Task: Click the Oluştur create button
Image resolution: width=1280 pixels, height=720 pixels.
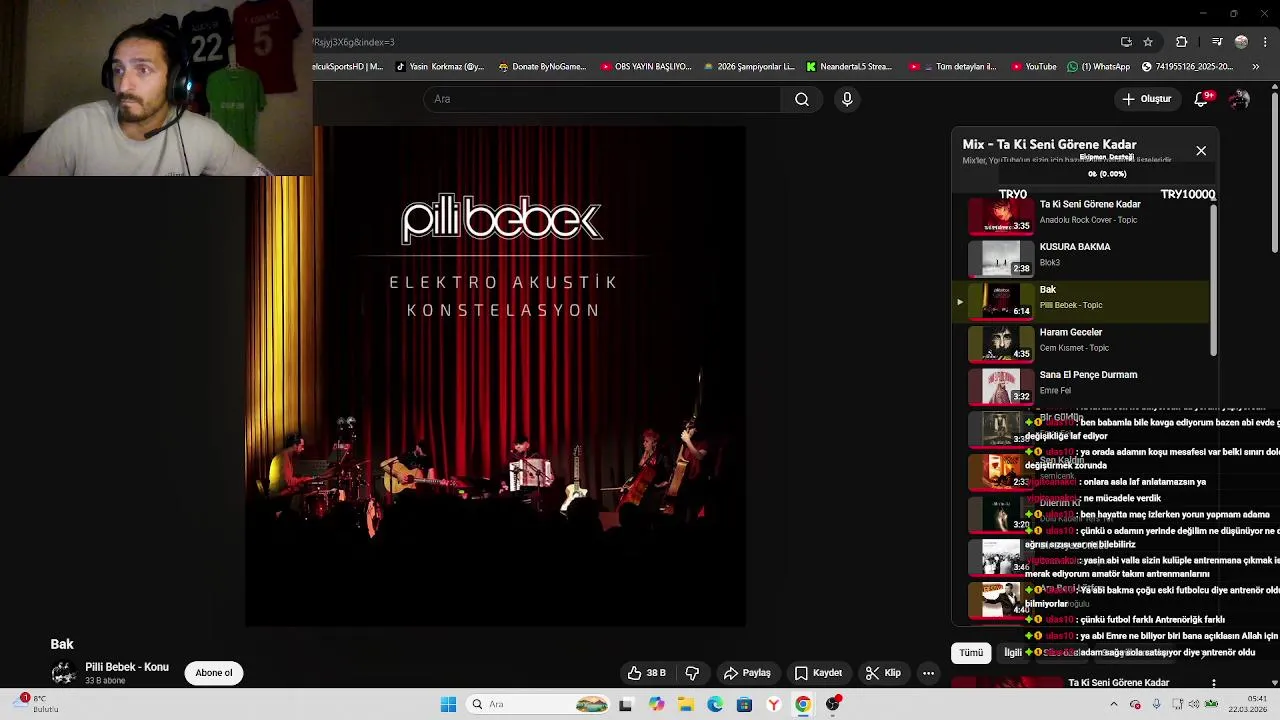Action: (1146, 99)
